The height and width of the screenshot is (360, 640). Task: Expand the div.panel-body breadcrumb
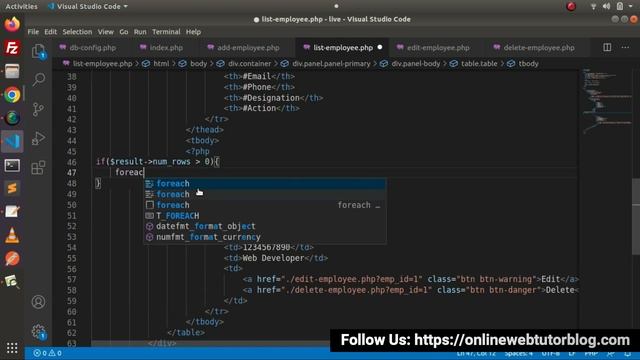click(x=416, y=64)
